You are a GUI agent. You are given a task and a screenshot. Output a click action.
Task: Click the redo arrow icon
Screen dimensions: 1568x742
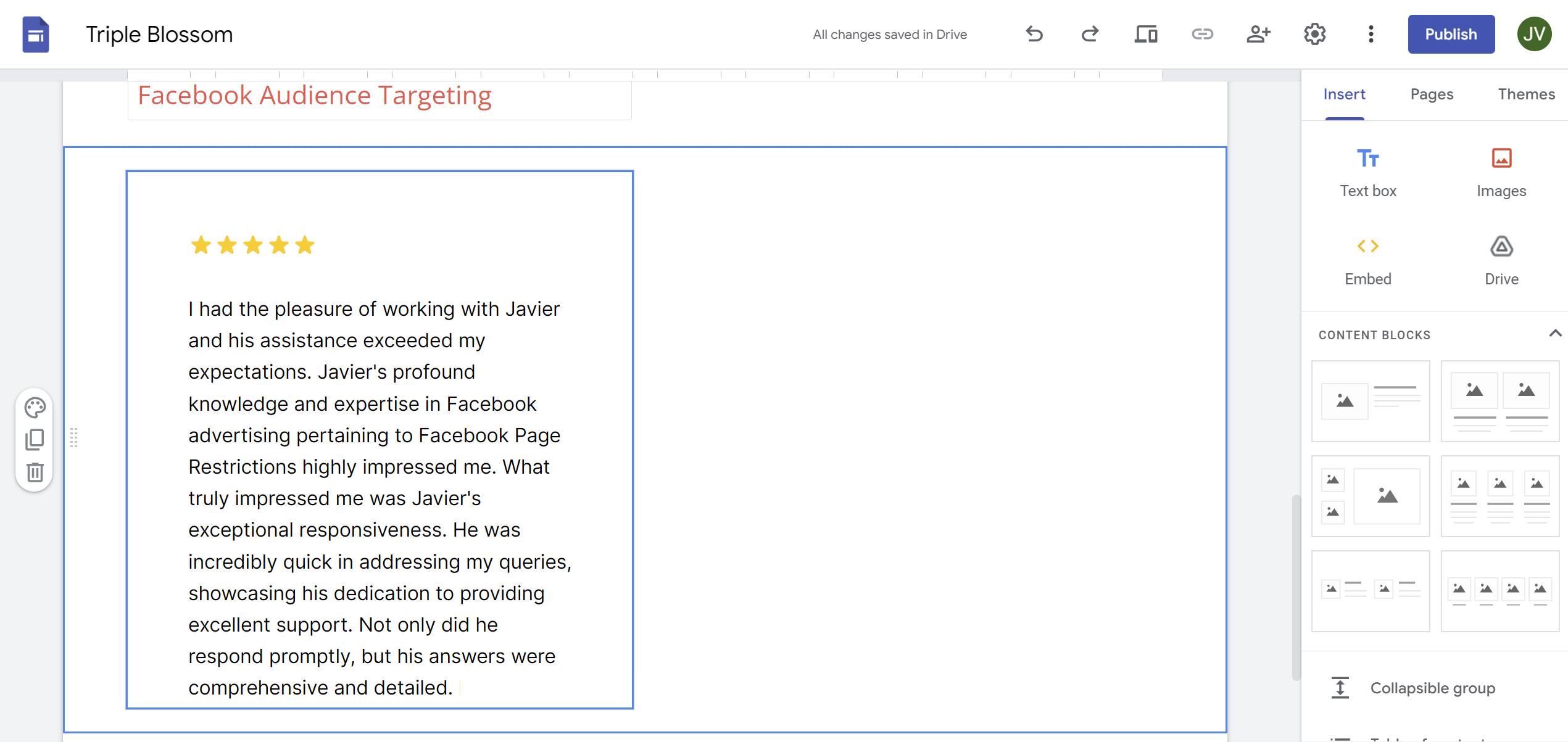[1090, 35]
